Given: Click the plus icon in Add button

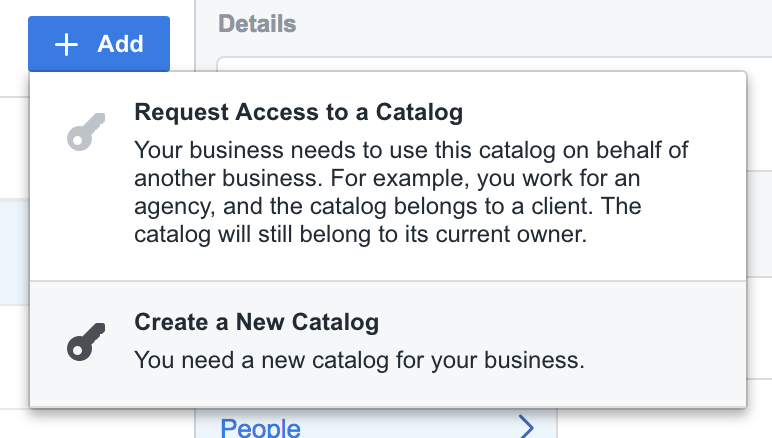Looking at the screenshot, I should click(67, 44).
